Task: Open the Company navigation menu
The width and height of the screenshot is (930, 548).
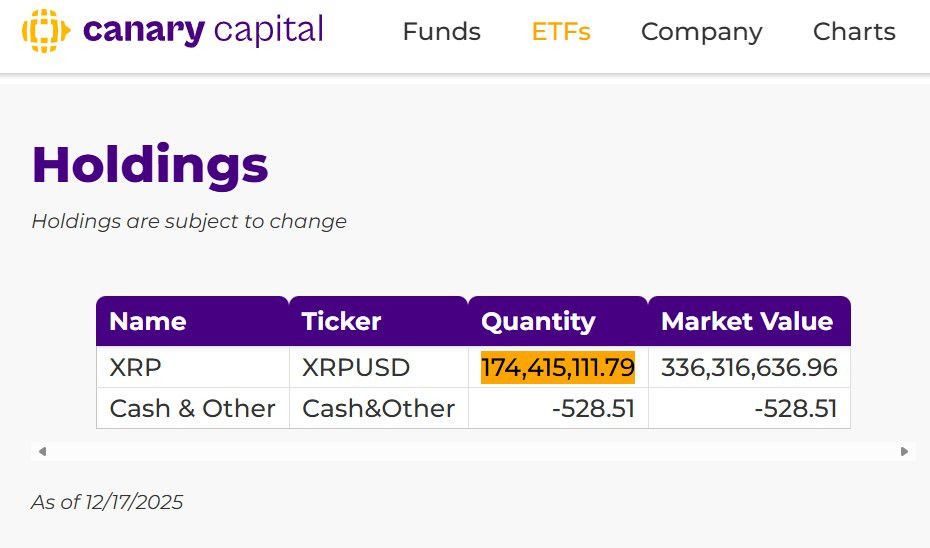Action: pyautogui.click(x=701, y=32)
